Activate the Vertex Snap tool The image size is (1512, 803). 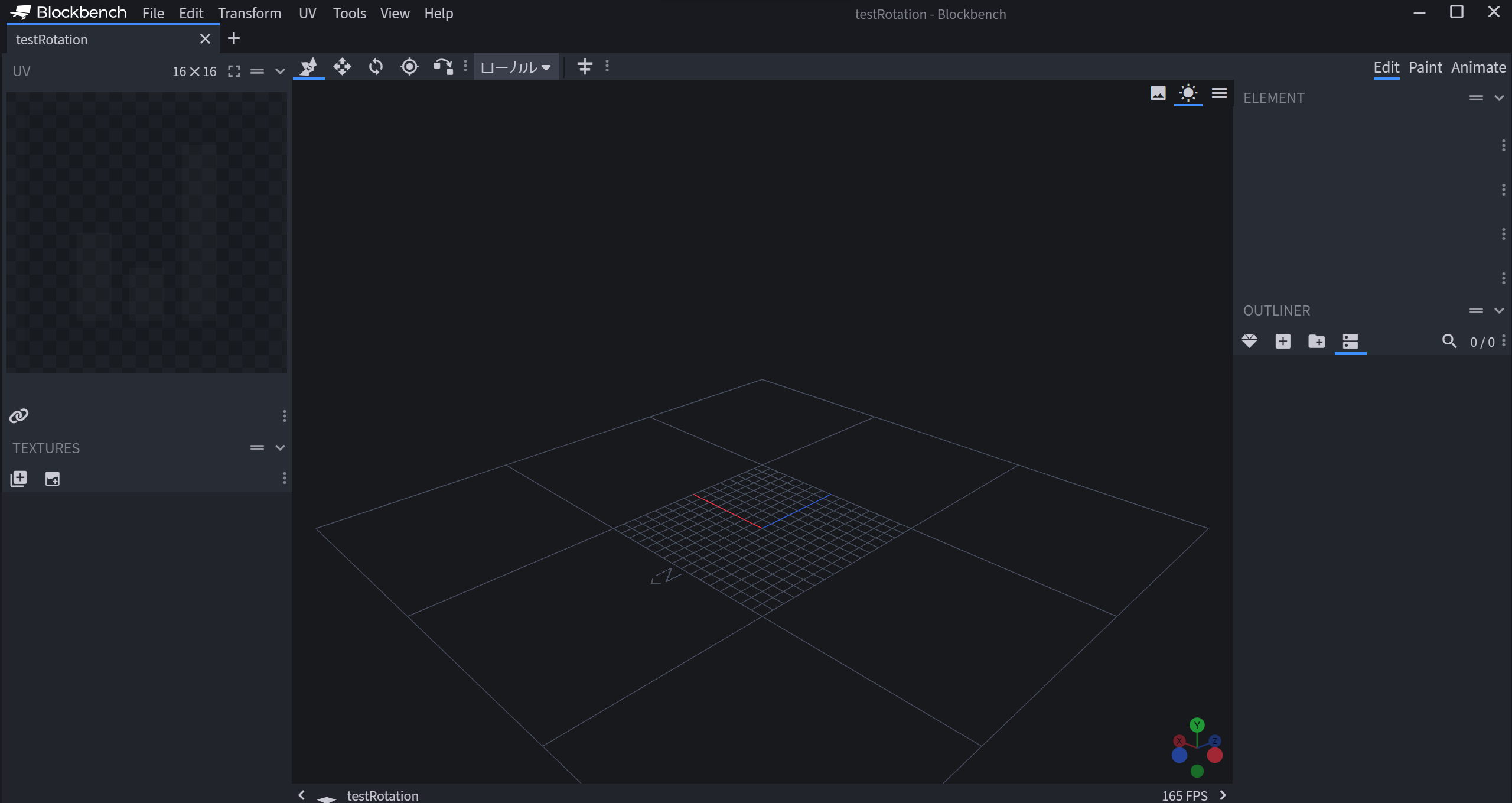click(x=442, y=67)
